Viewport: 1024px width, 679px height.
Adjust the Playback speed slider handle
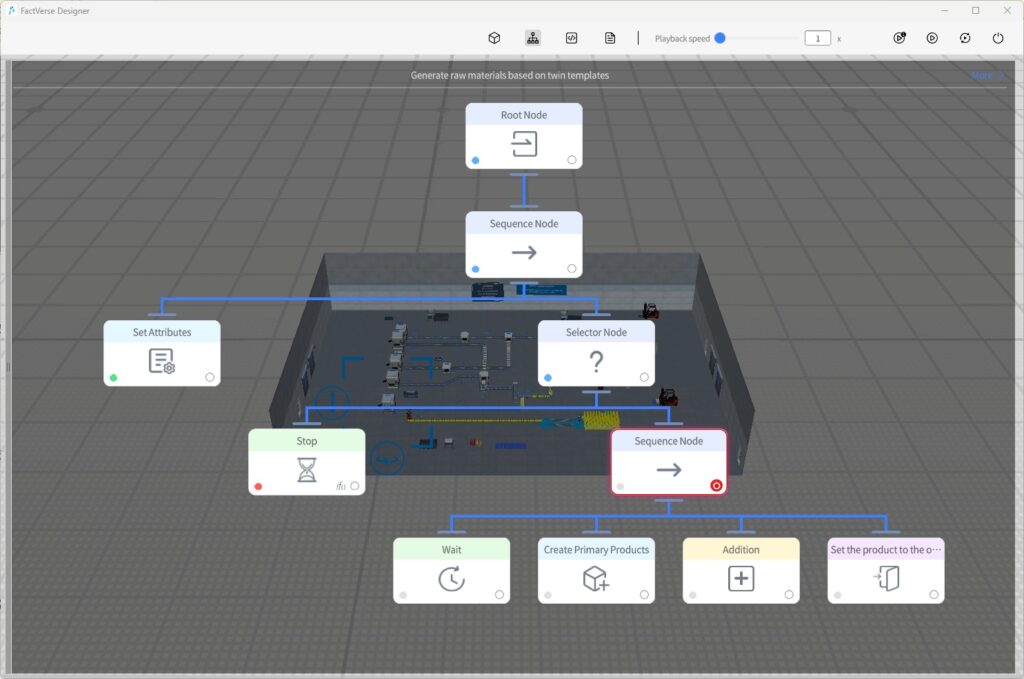coord(720,38)
